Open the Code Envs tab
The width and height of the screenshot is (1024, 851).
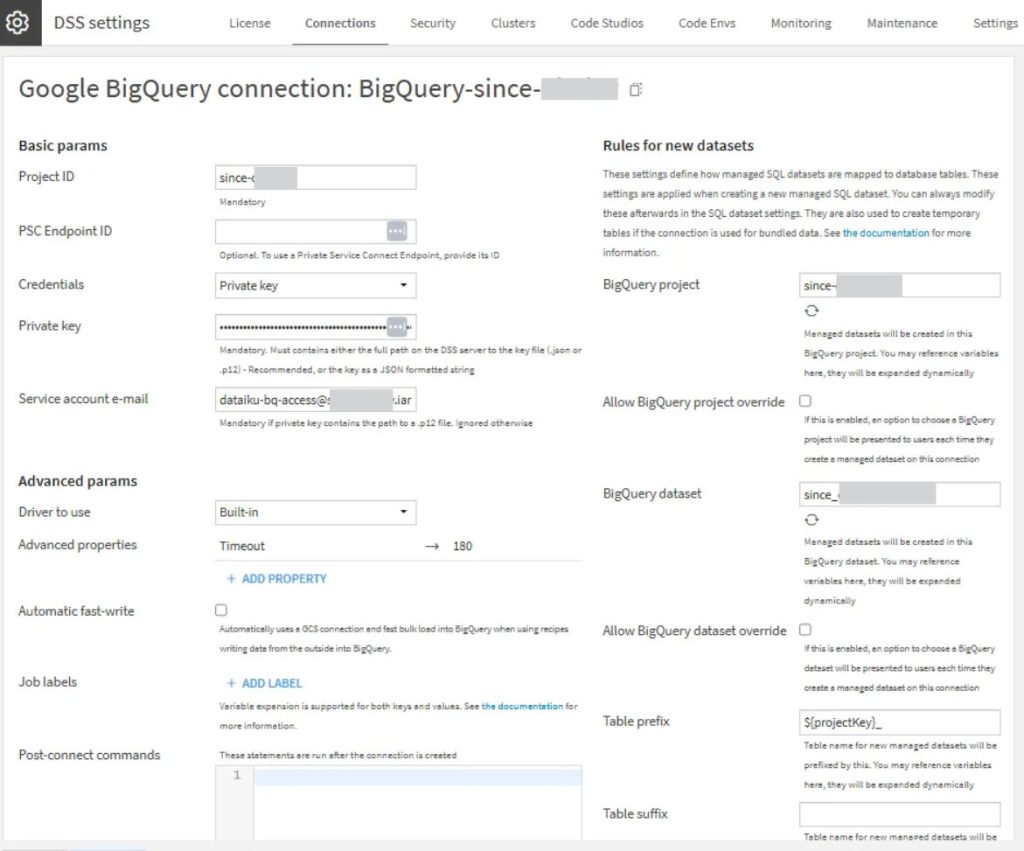[x=707, y=23]
